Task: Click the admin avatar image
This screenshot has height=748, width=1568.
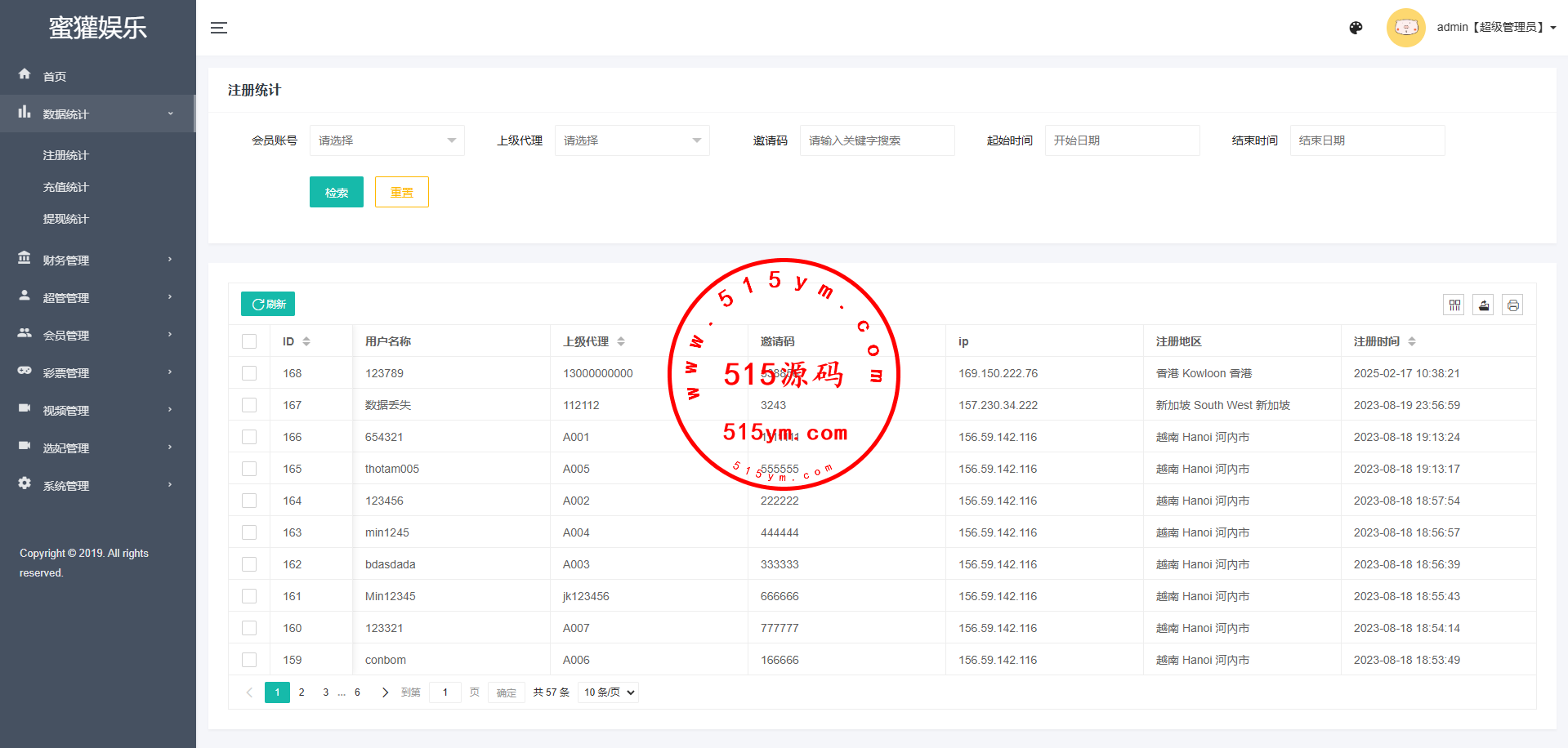Action: pyautogui.click(x=1405, y=28)
